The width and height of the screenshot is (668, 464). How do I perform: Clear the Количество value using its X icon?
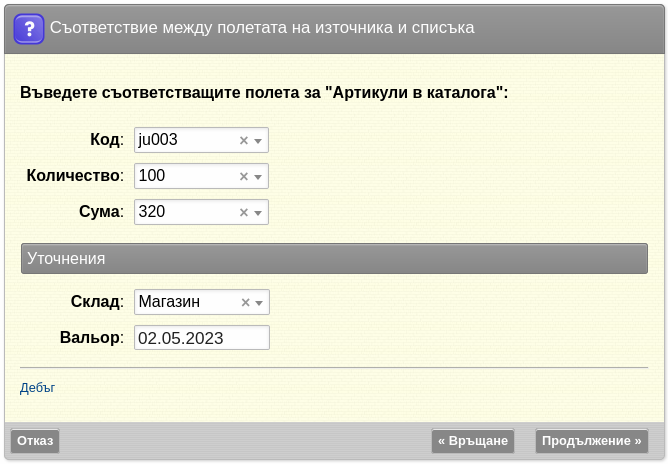tap(244, 176)
